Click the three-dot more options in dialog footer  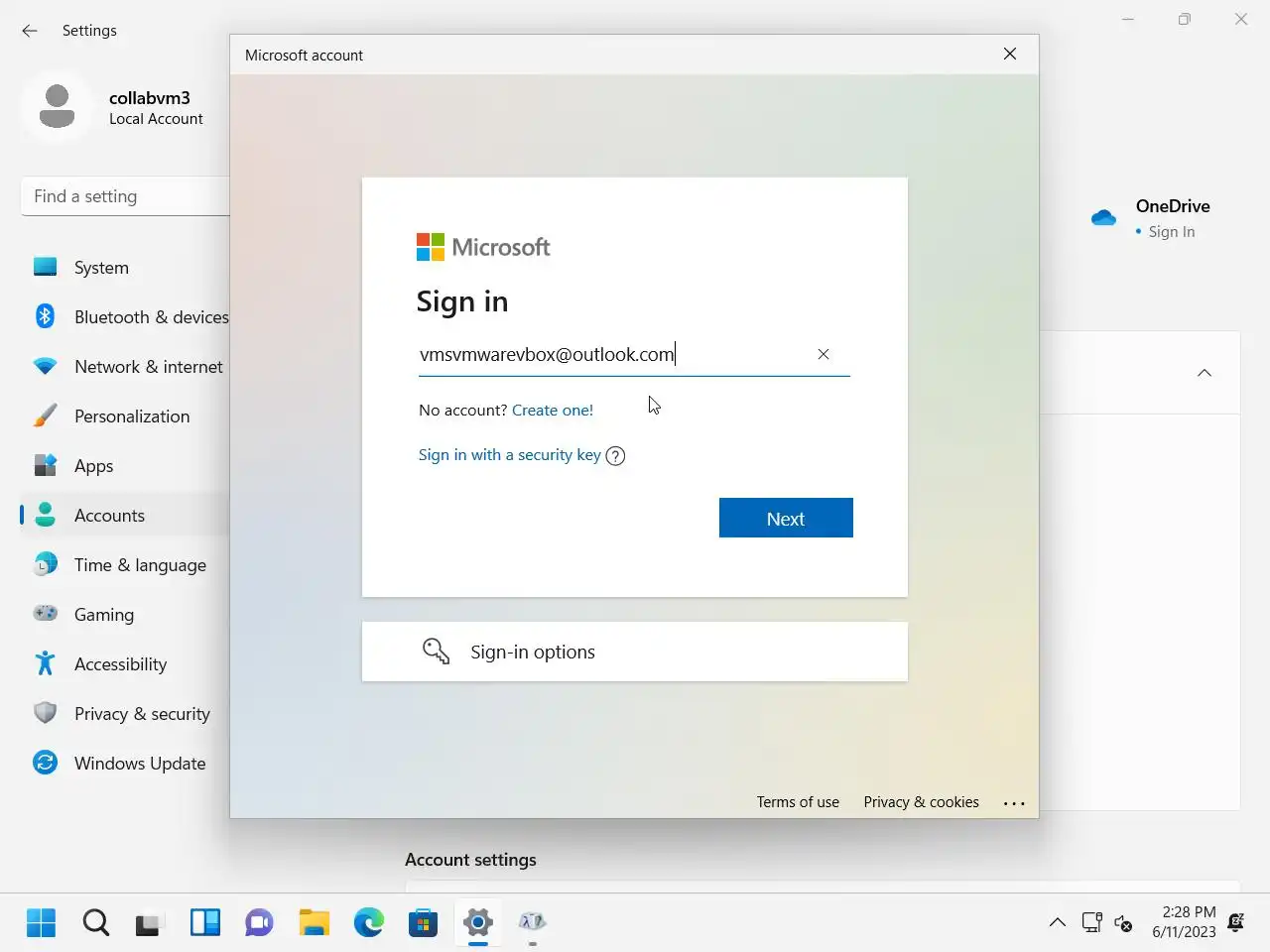[x=1014, y=803]
